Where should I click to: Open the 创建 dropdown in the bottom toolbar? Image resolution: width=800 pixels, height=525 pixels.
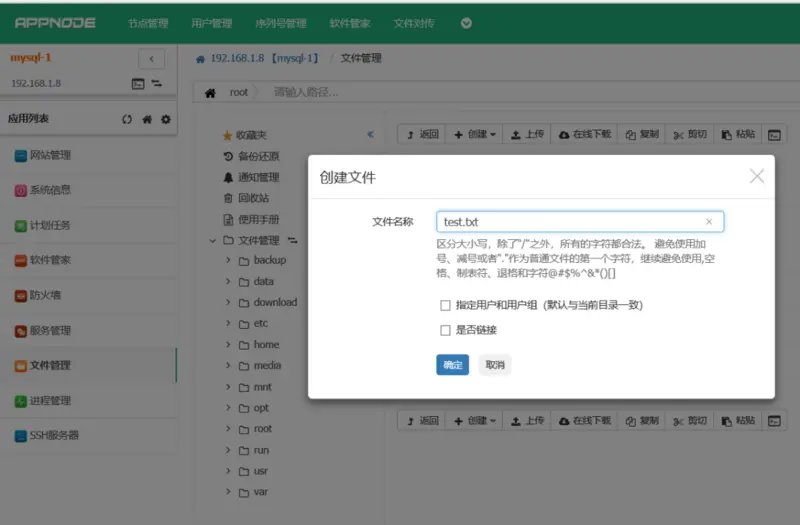point(474,421)
